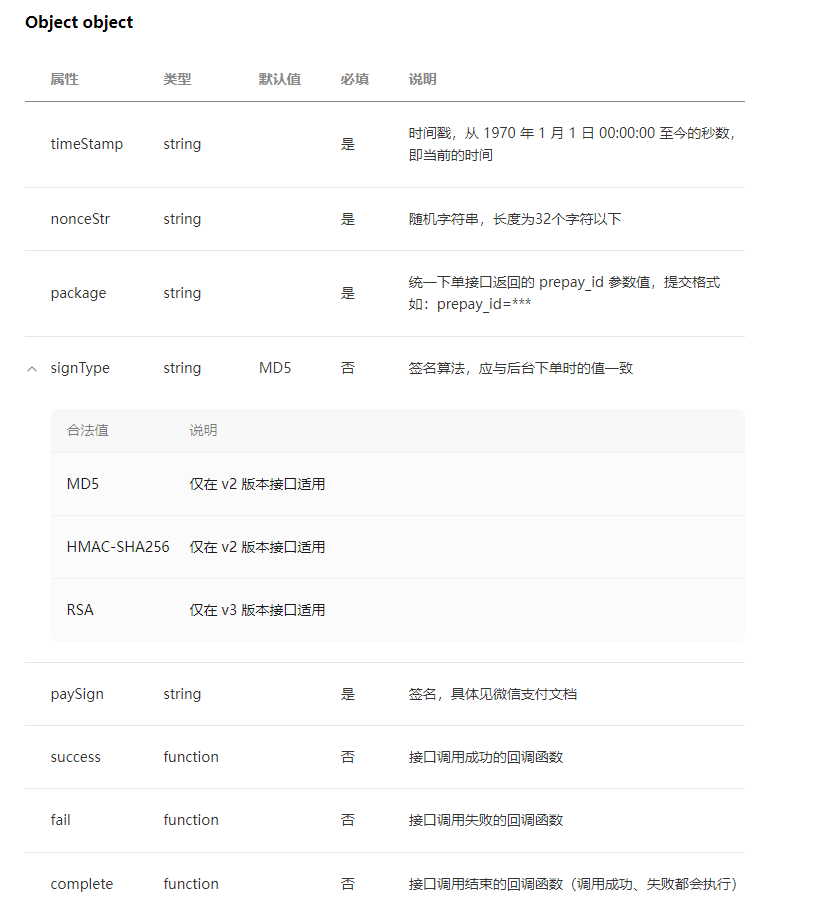Select the paySign property name
The image size is (828, 915).
pyautogui.click(x=77, y=694)
